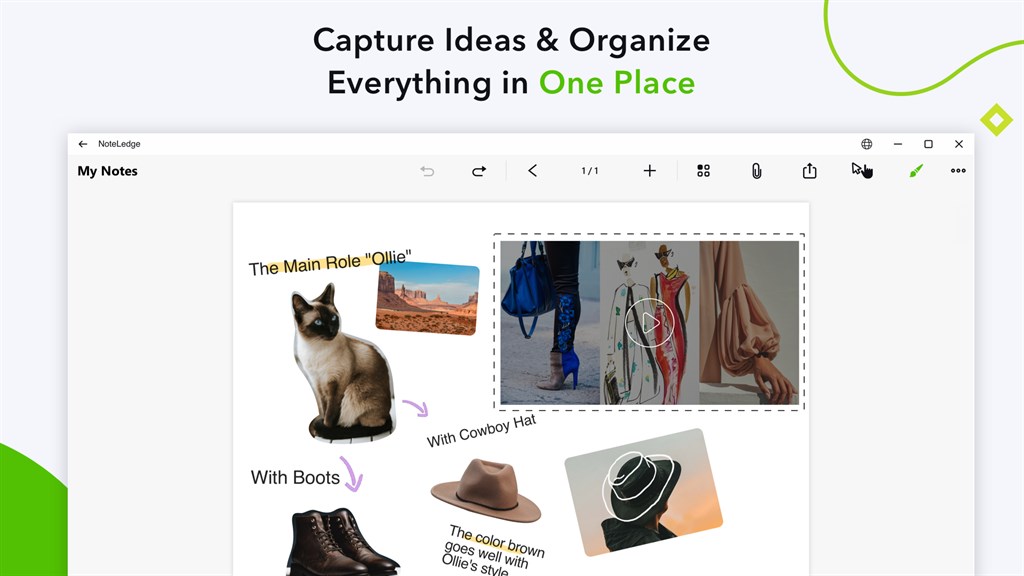The height and width of the screenshot is (576, 1024).
Task: Select the photo of person wearing black hat
Action: [x=643, y=492]
